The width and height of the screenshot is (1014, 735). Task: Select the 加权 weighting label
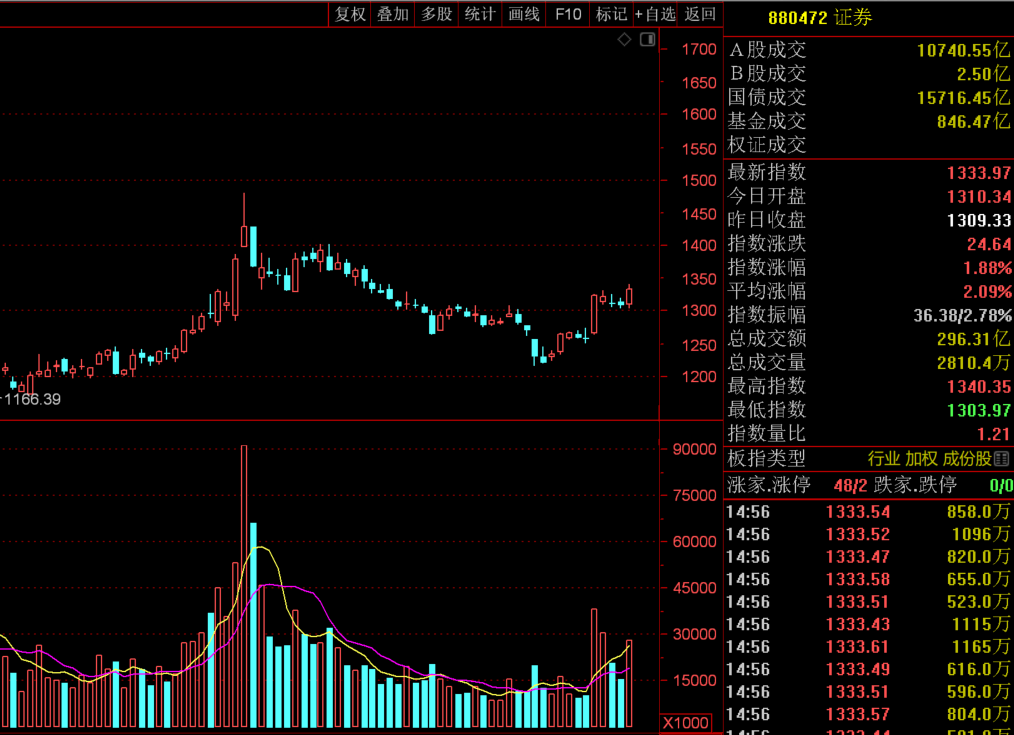(x=922, y=459)
